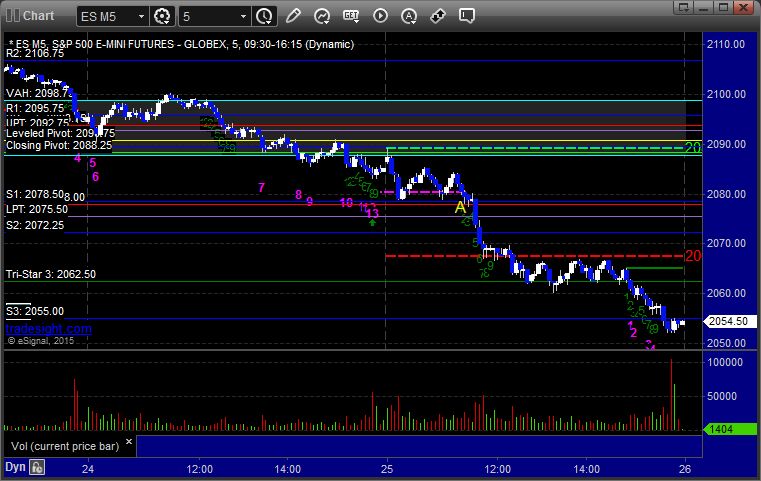
Task: Click the 100000 volume axis value
Action: 725,362
